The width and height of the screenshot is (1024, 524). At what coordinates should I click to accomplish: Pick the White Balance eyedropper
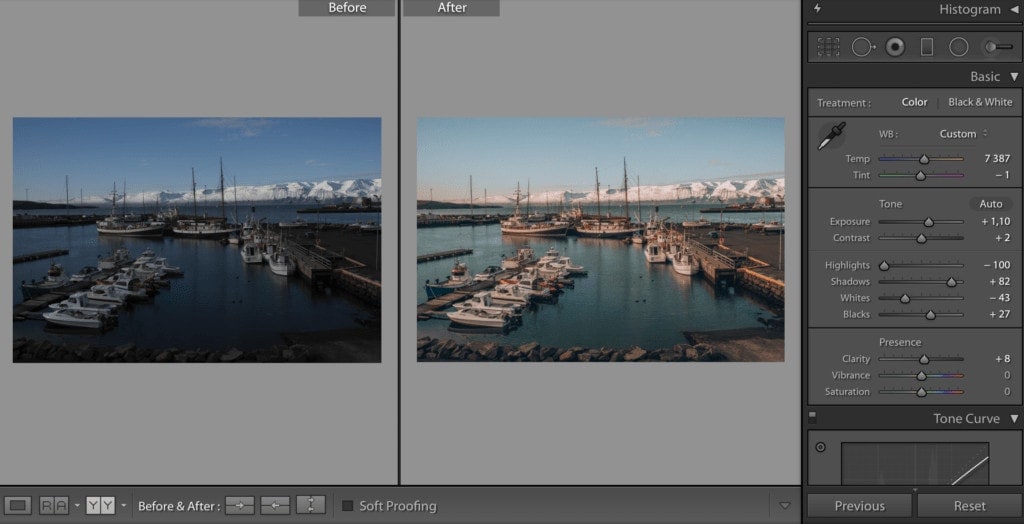pos(832,137)
